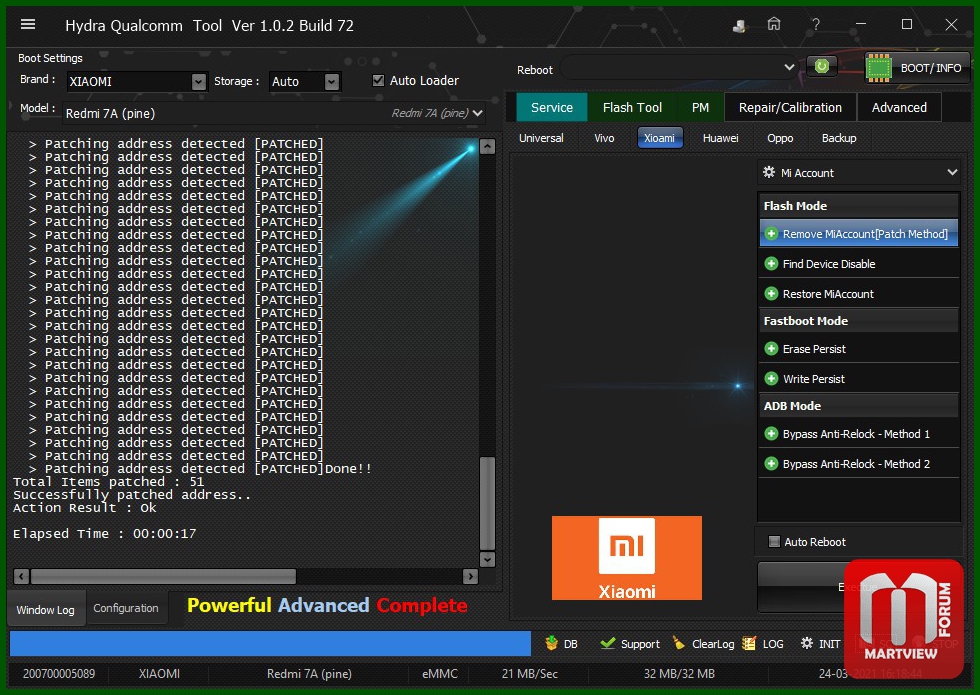Click plus icon beside Bypass Anti-Relock Method 1
The width and height of the screenshot is (980, 695).
771,434
